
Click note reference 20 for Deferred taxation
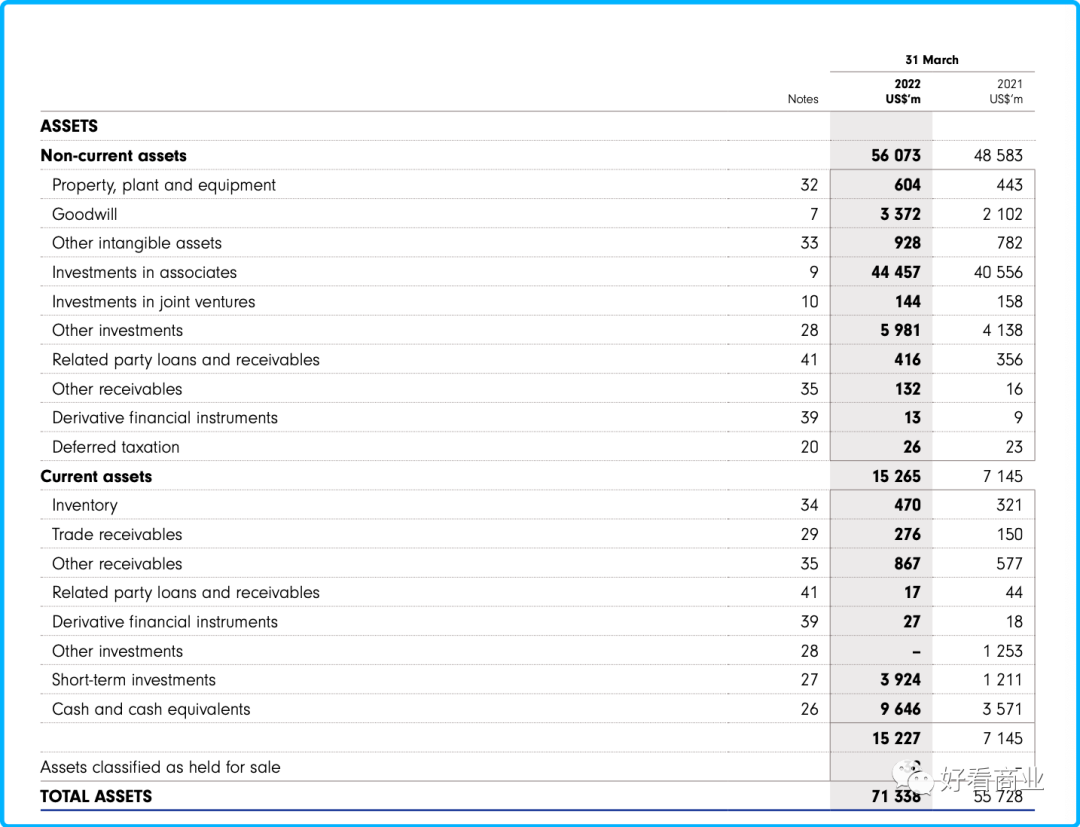pyautogui.click(x=808, y=447)
